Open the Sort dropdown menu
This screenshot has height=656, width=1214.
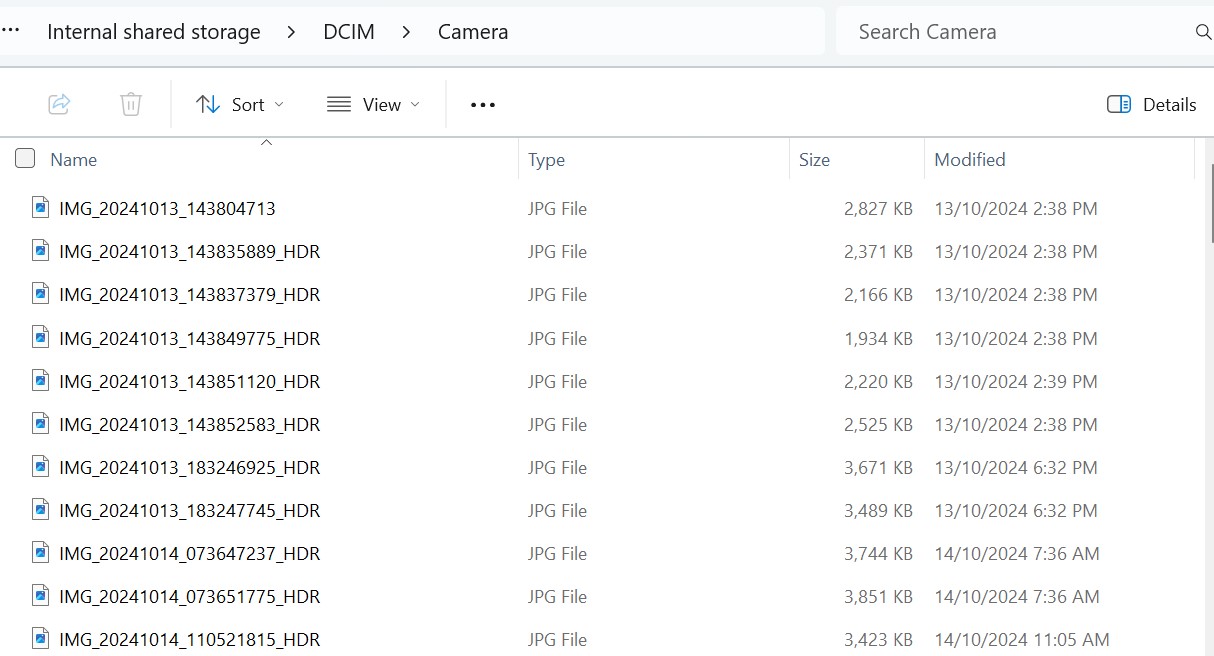point(240,104)
